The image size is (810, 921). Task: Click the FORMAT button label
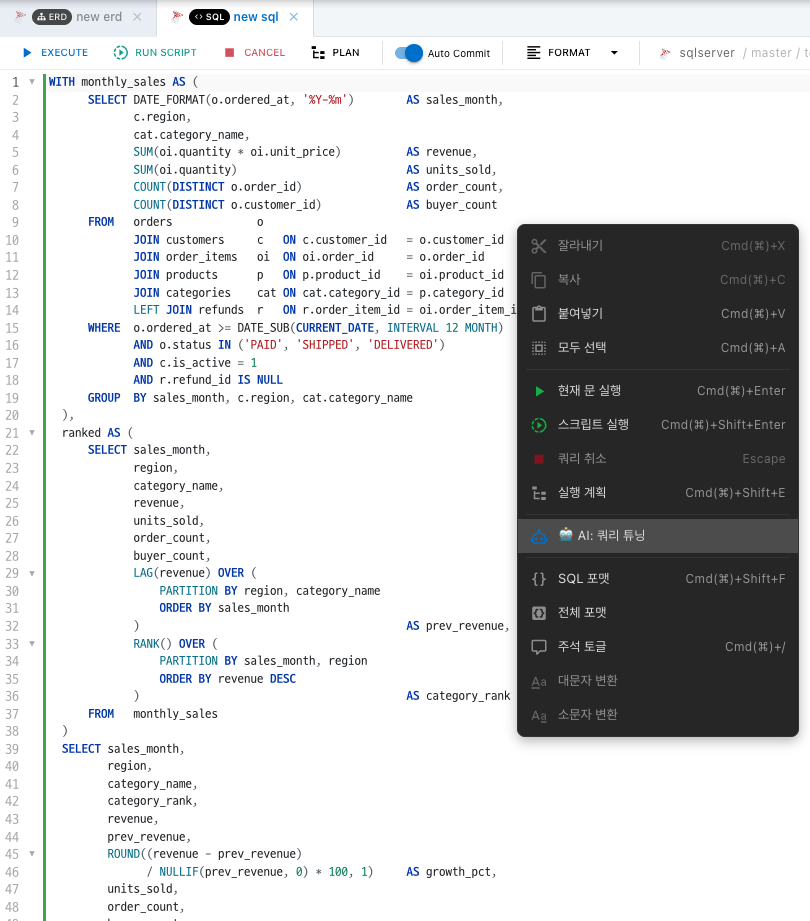[x=569, y=53]
